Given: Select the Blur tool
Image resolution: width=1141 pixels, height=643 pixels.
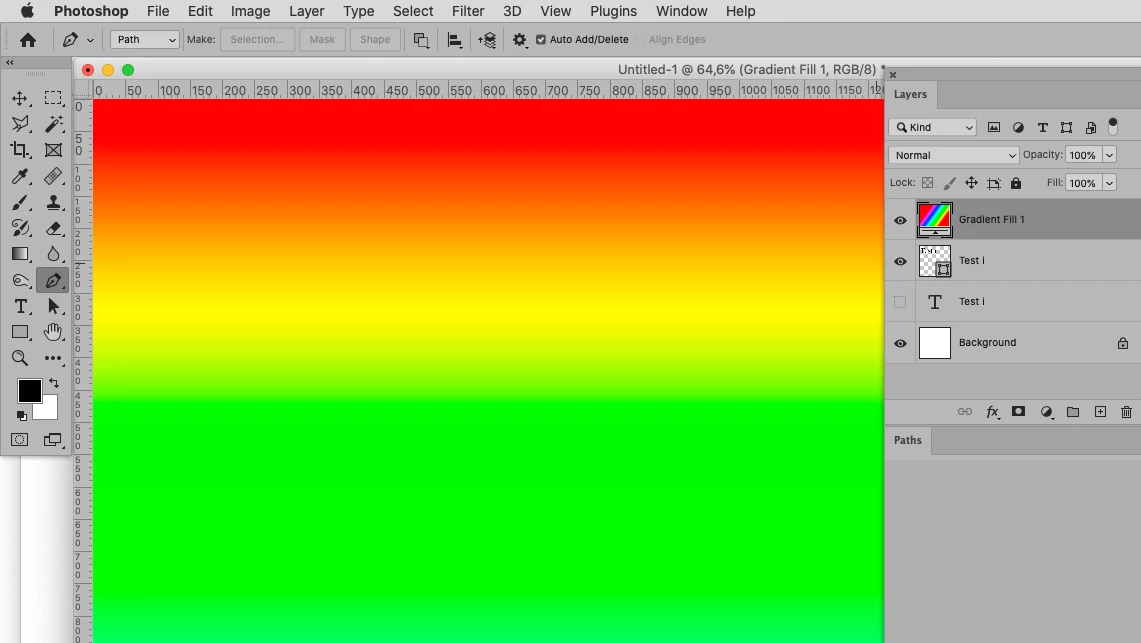Looking at the screenshot, I should point(53,254).
